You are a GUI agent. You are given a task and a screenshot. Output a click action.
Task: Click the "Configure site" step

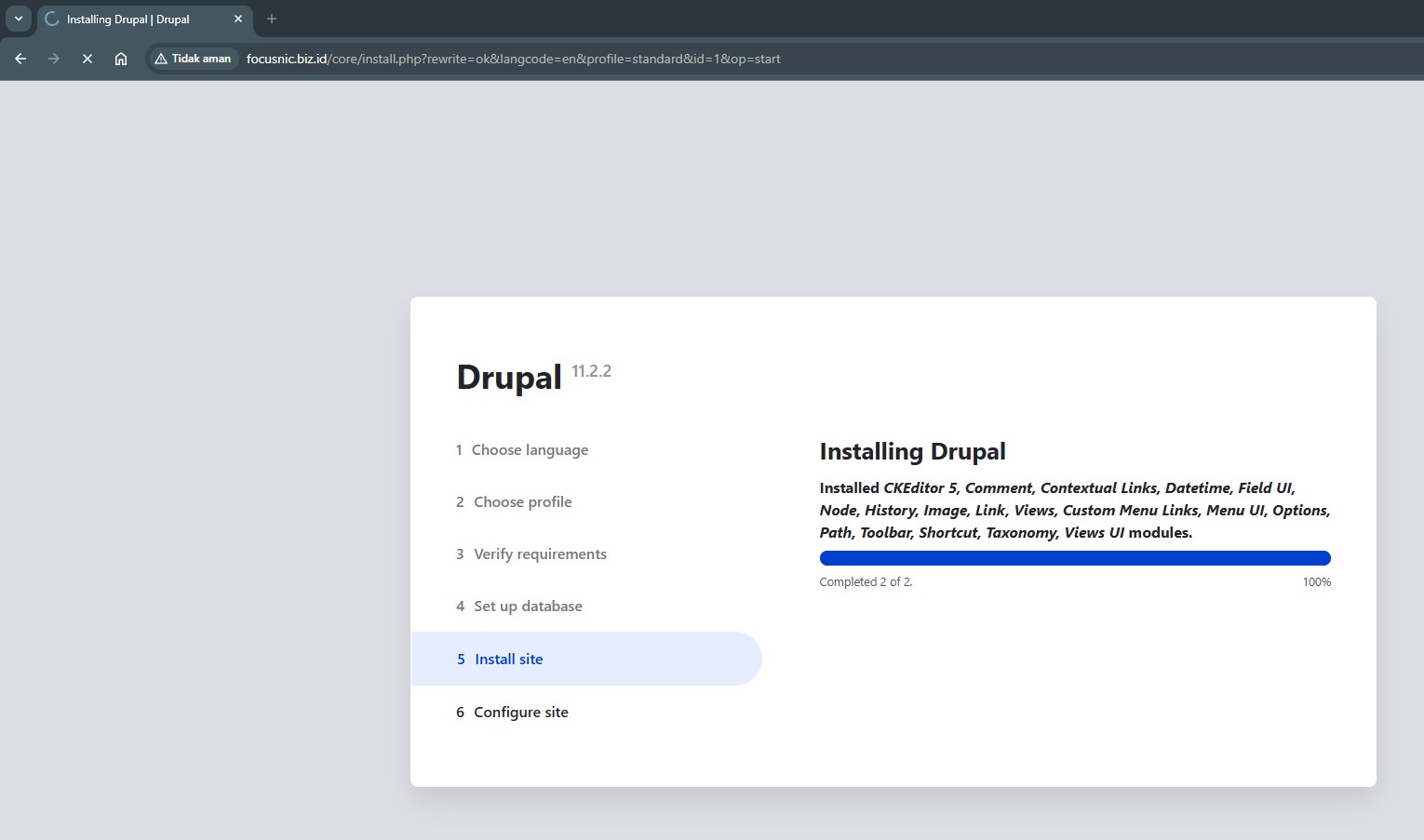pyautogui.click(x=520, y=713)
